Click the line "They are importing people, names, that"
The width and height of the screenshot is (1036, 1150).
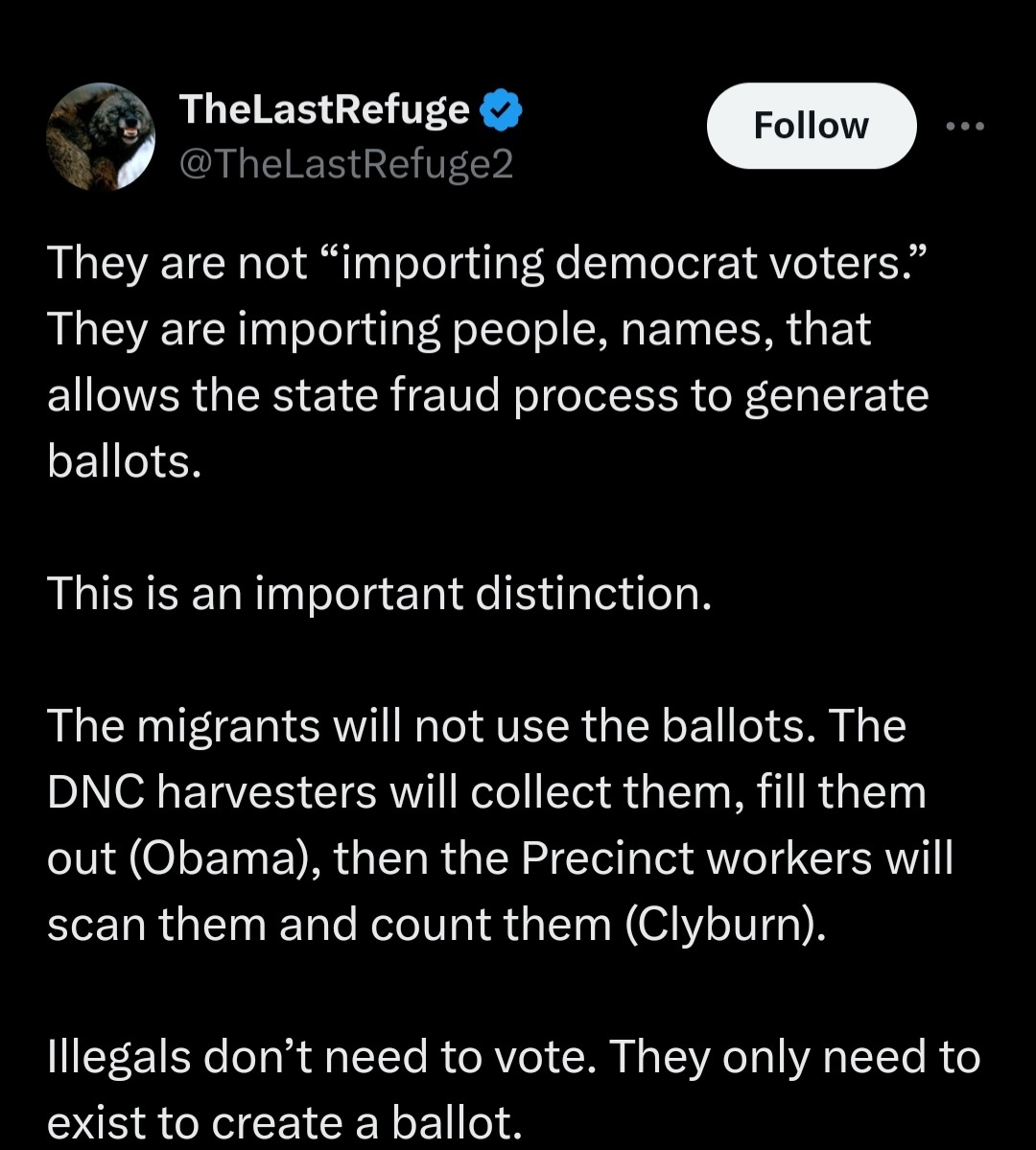coord(459,329)
